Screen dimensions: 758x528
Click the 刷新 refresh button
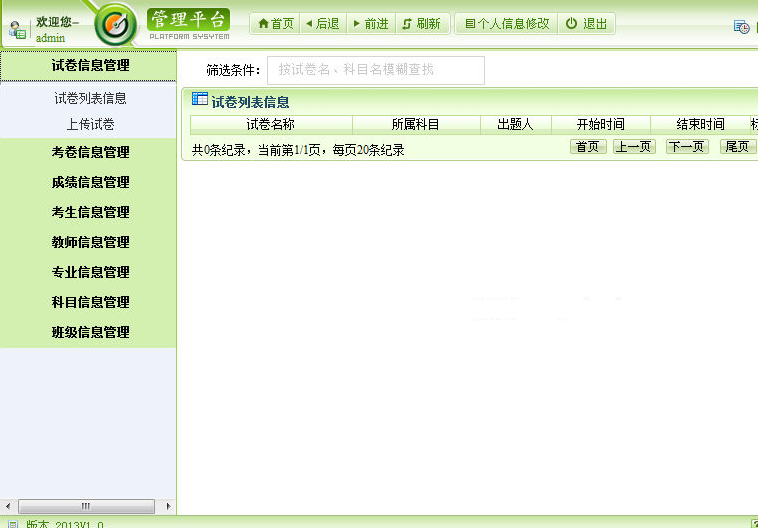(422, 24)
